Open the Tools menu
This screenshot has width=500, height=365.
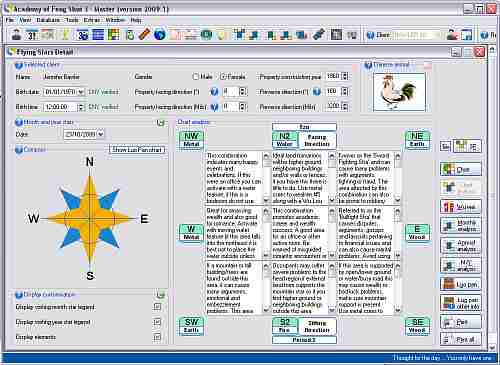tap(71, 20)
